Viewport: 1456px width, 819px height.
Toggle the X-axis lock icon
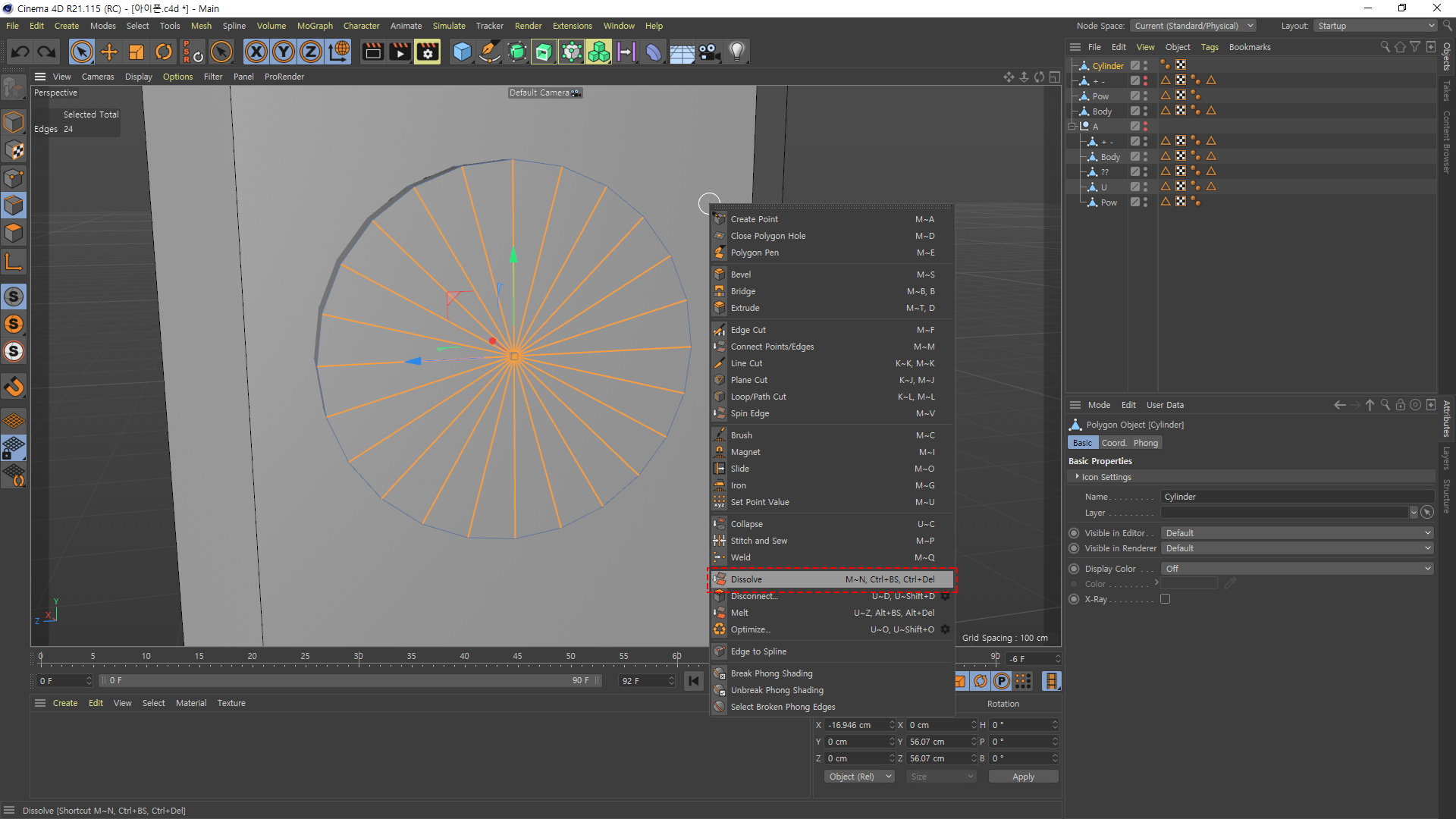click(x=256, y=52)
